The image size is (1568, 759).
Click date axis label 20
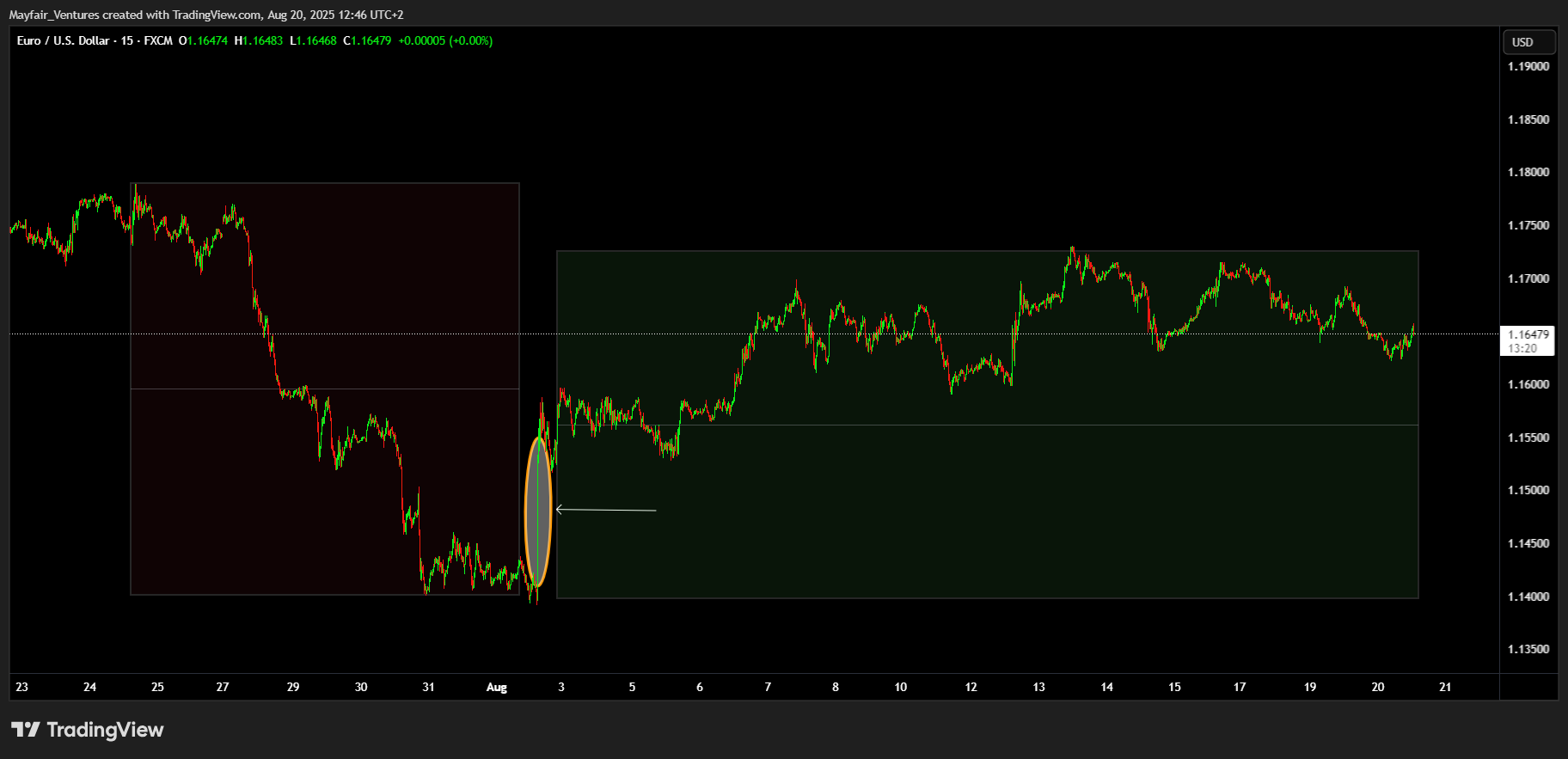1378,687
